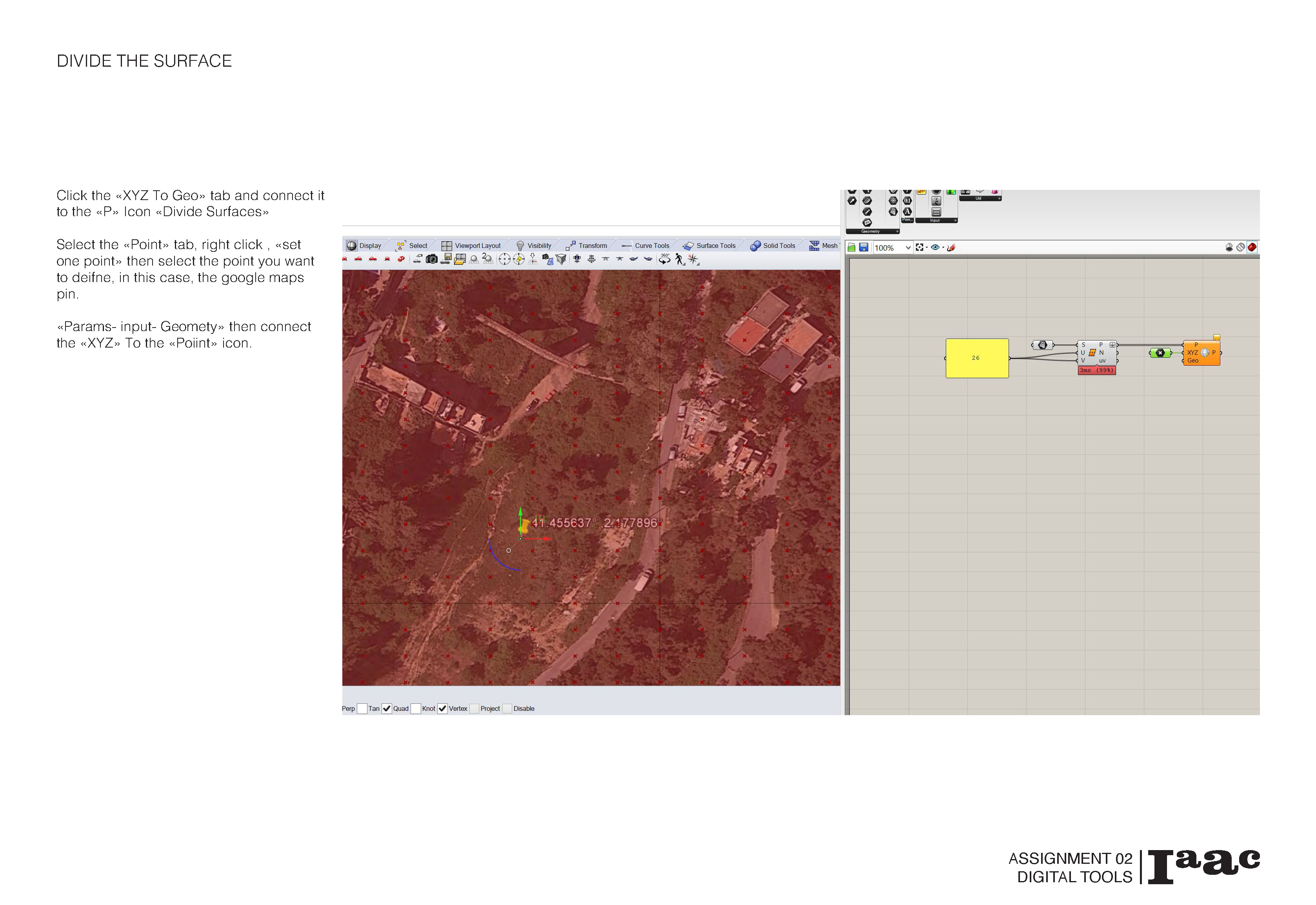The width and height of the screenshot is (1316, 905).
Task: Toggle the Quad osnap checkbox
Action: pos(387,708)
